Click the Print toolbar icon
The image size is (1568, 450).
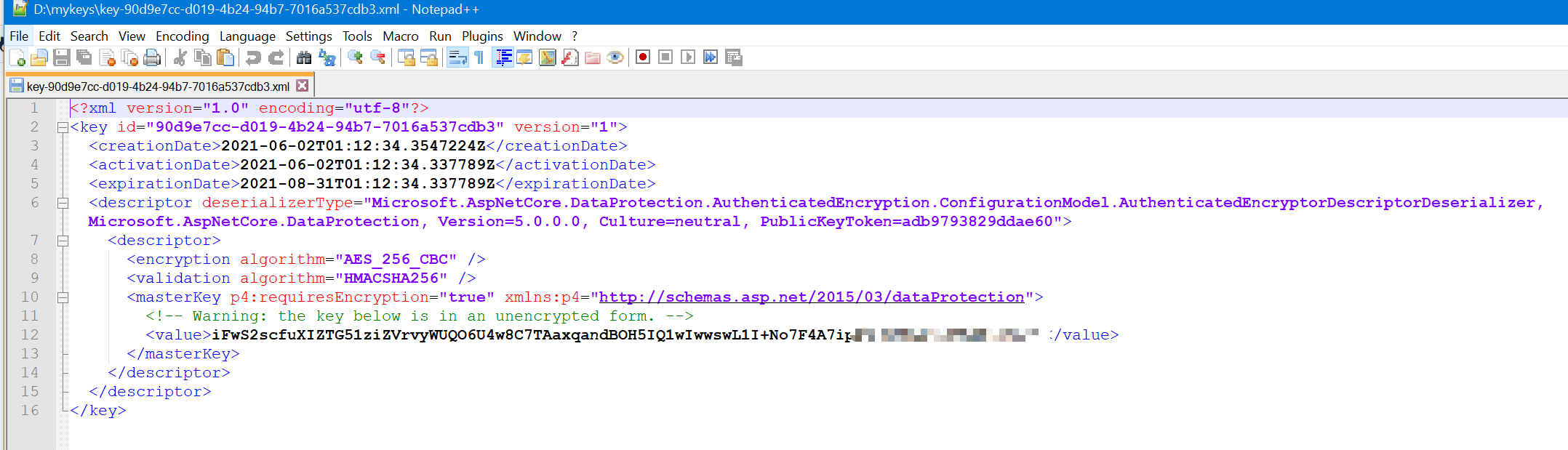[x=151, y=57]
